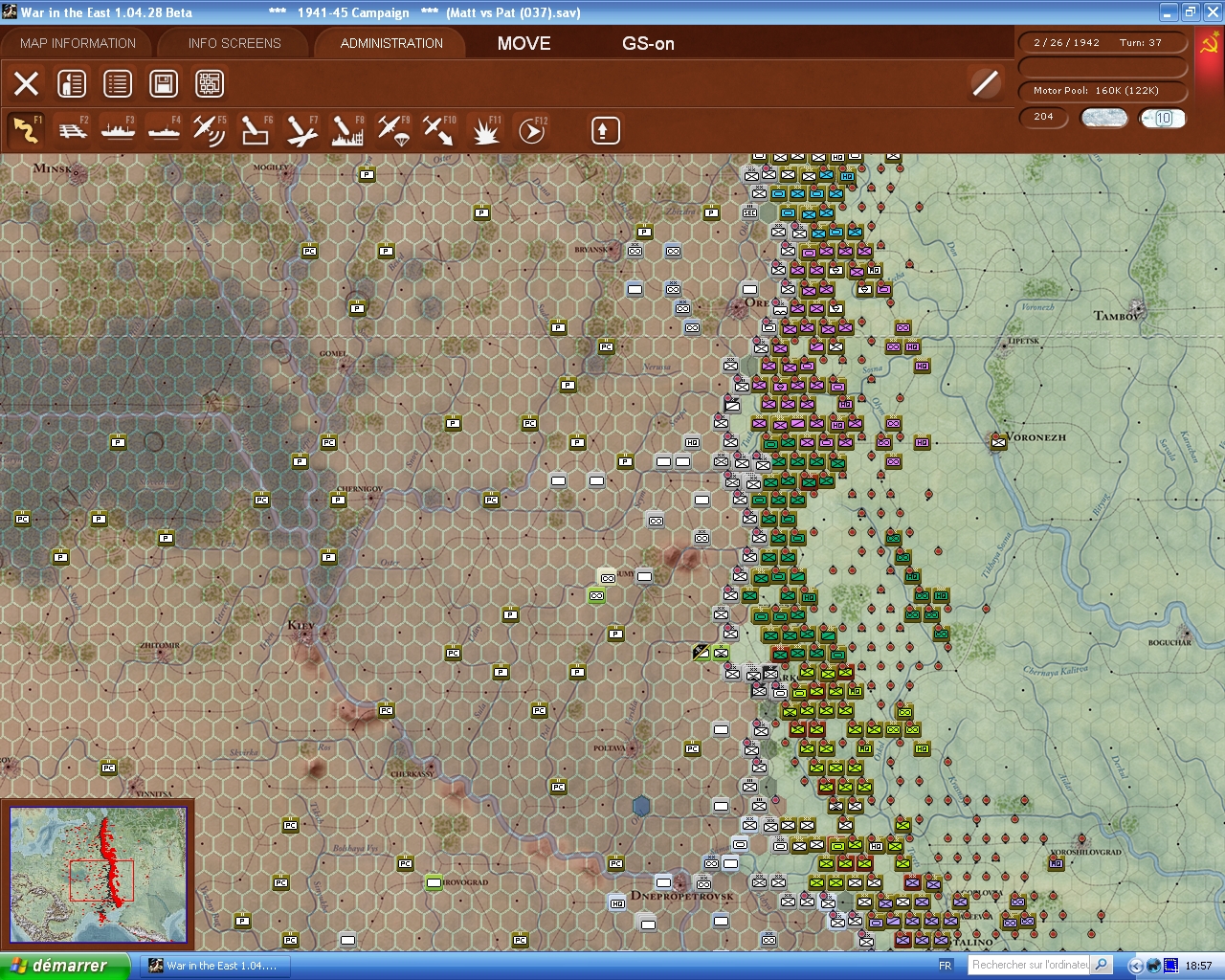The image size is (1225, 980).
Task: Click the Gomel city label
Action: tap(333, 353)
